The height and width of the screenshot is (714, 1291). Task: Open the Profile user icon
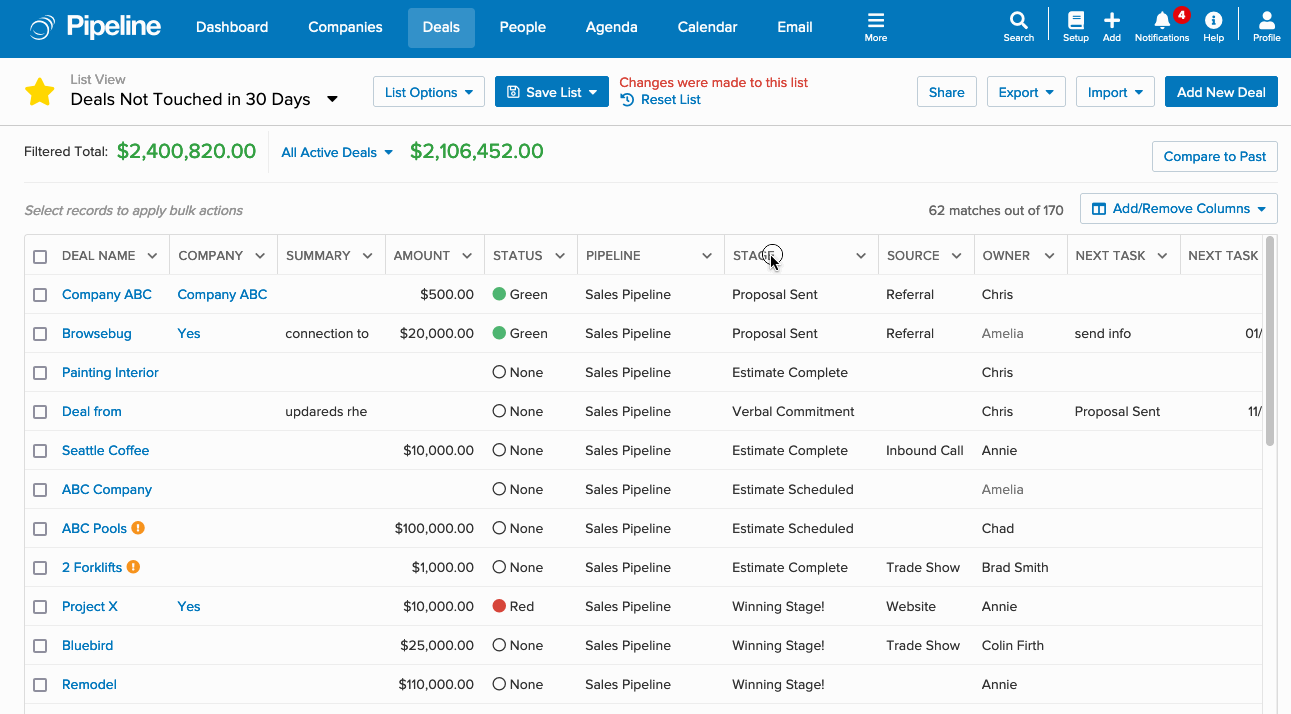pos(1266,20)
